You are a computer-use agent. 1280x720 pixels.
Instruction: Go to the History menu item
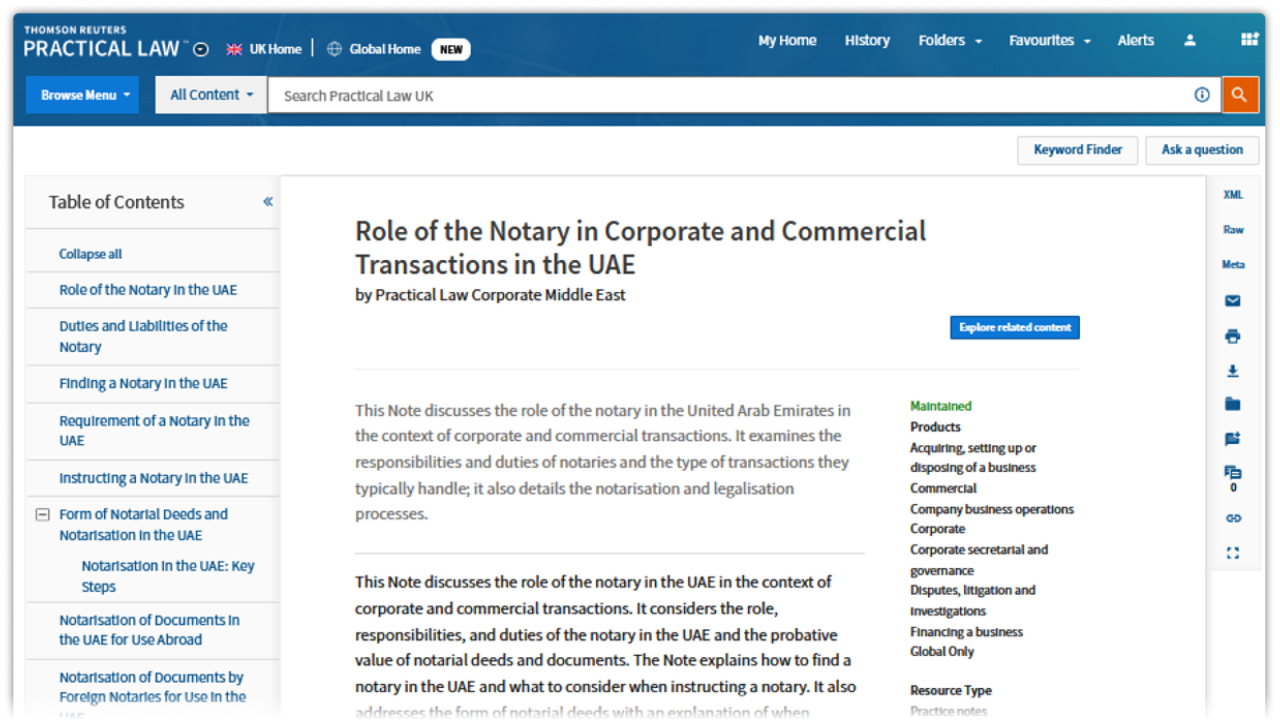tap(866, 41)
